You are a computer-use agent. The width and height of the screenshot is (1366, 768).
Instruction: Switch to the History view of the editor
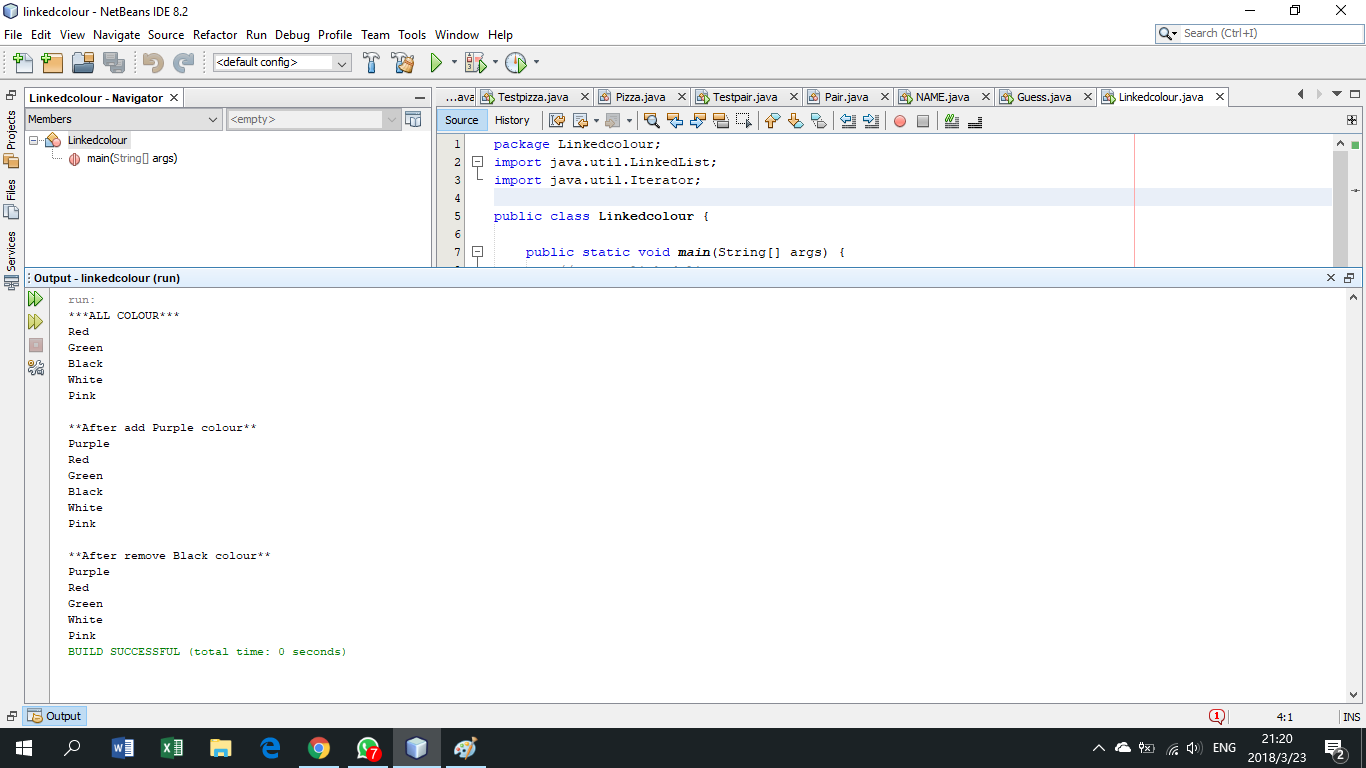click(x=512, y=119)
